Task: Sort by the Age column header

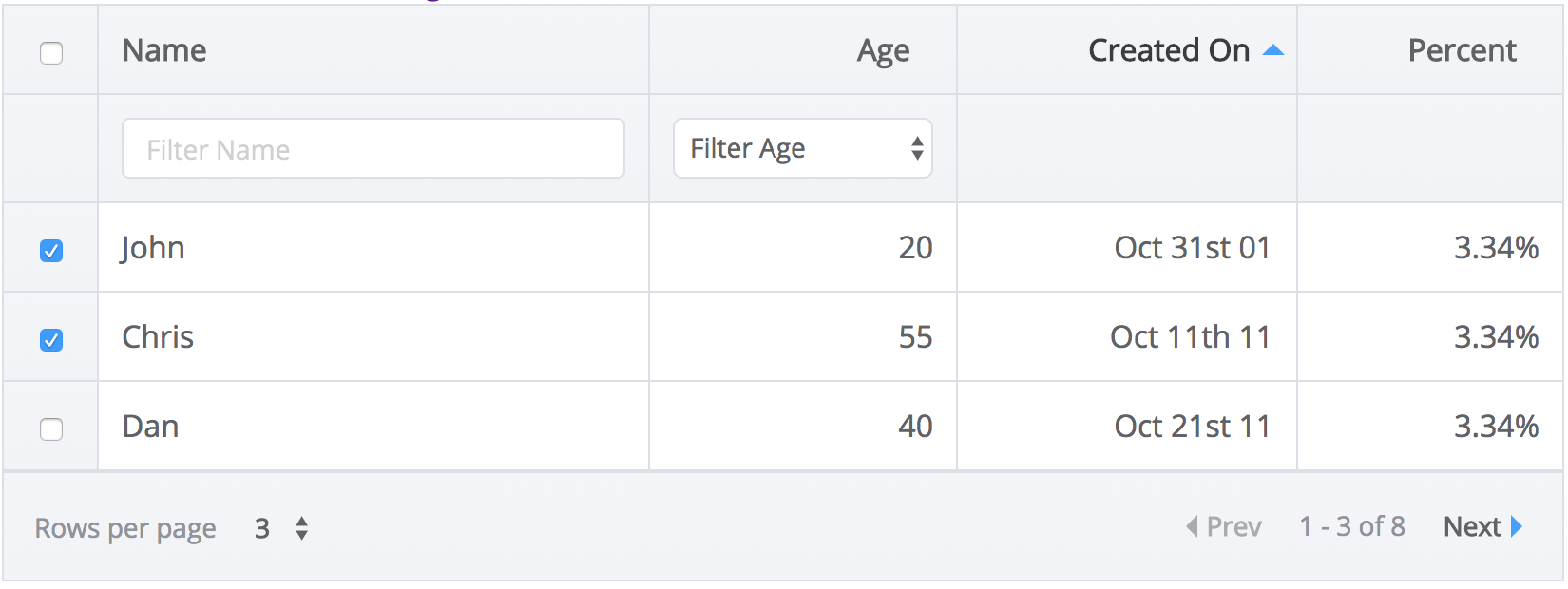Action: tap(883, 50)
